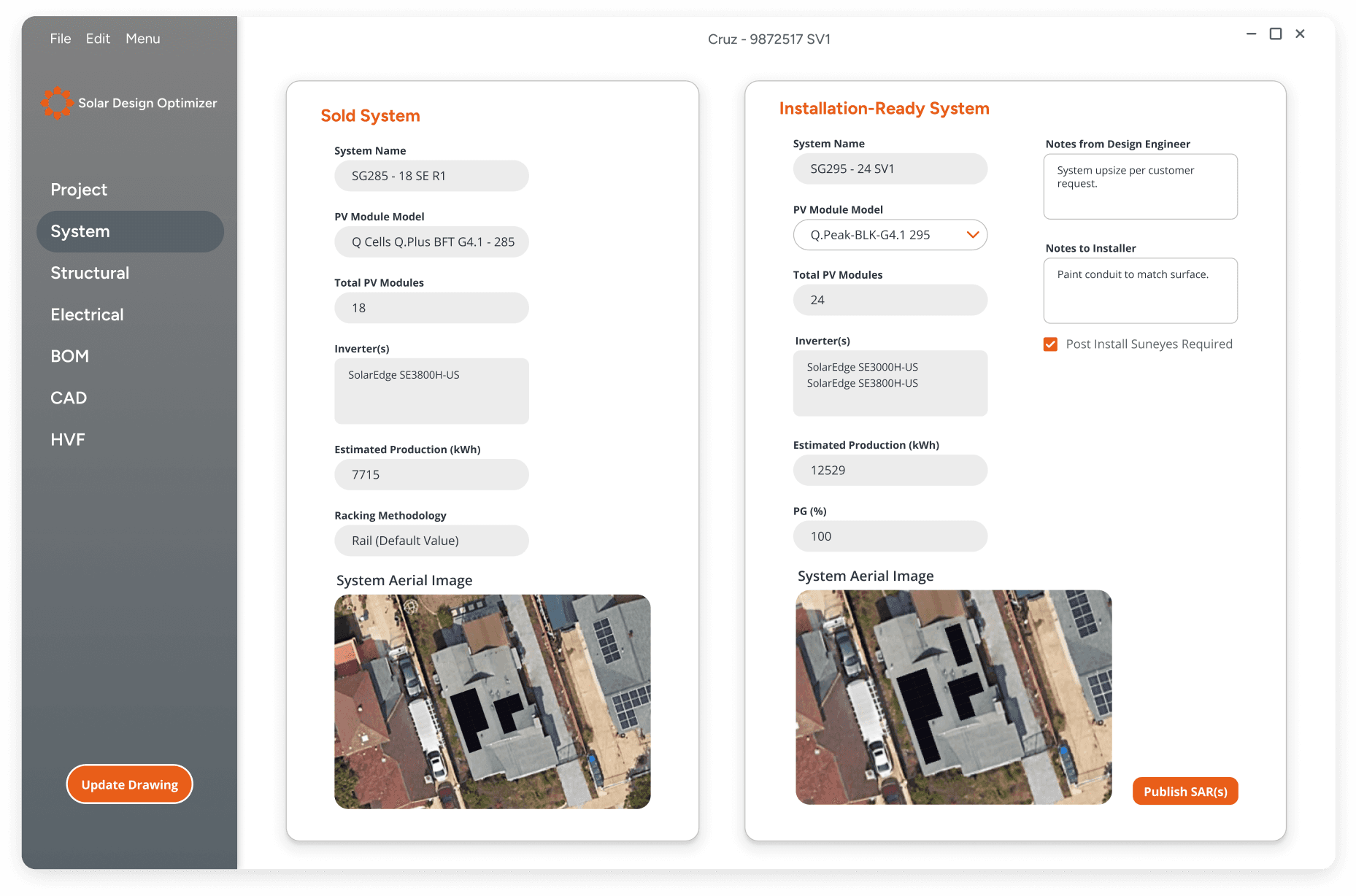Screen dimensions: 1356x896
Task: Open the File menu
Action: 61,39
